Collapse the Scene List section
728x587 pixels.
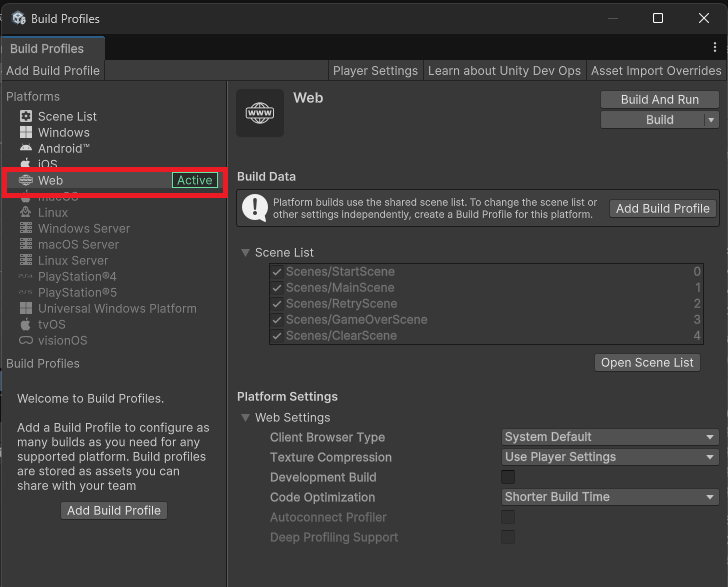tap(246, 253)
